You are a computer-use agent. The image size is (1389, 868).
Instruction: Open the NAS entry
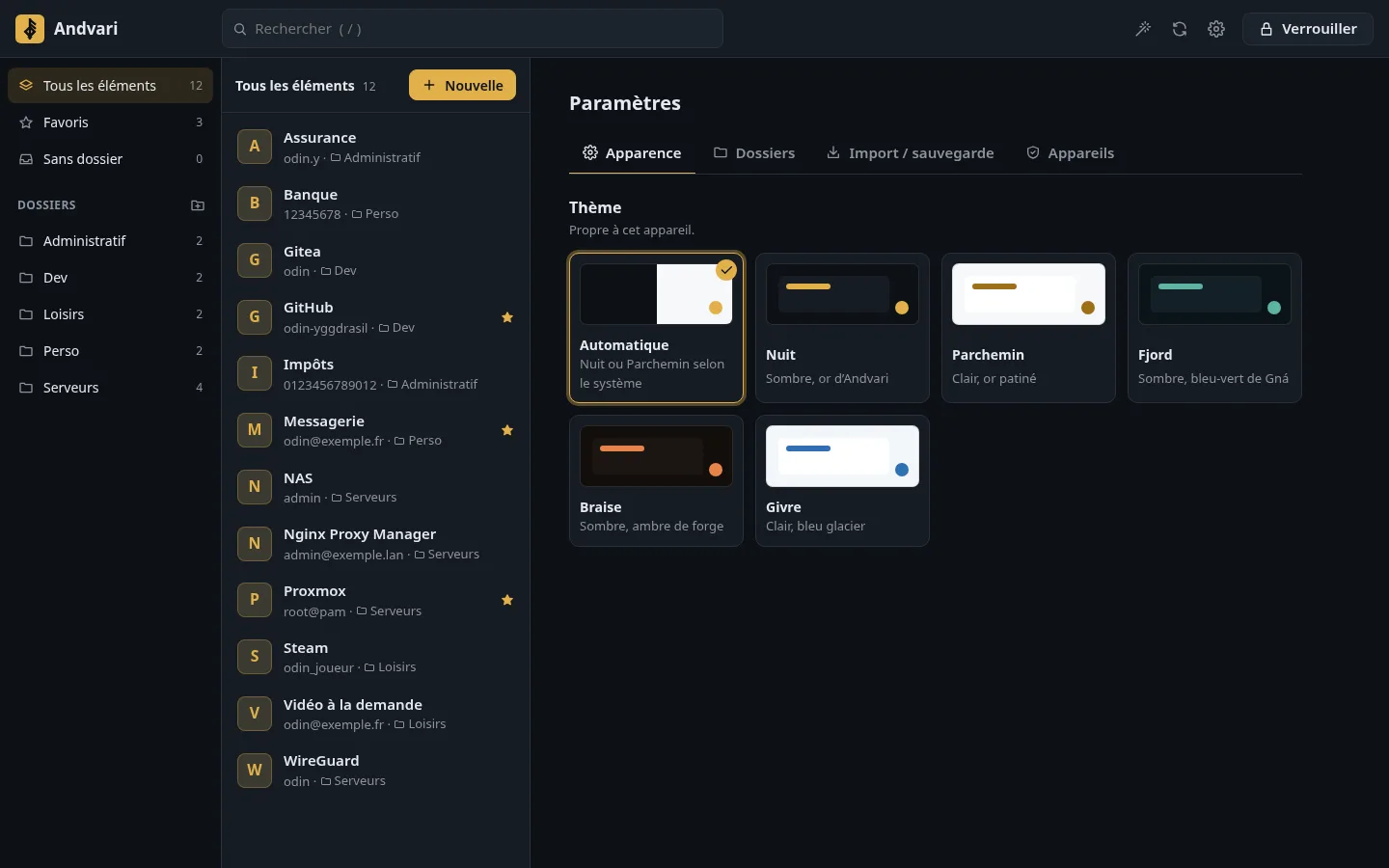coord(376,487)
